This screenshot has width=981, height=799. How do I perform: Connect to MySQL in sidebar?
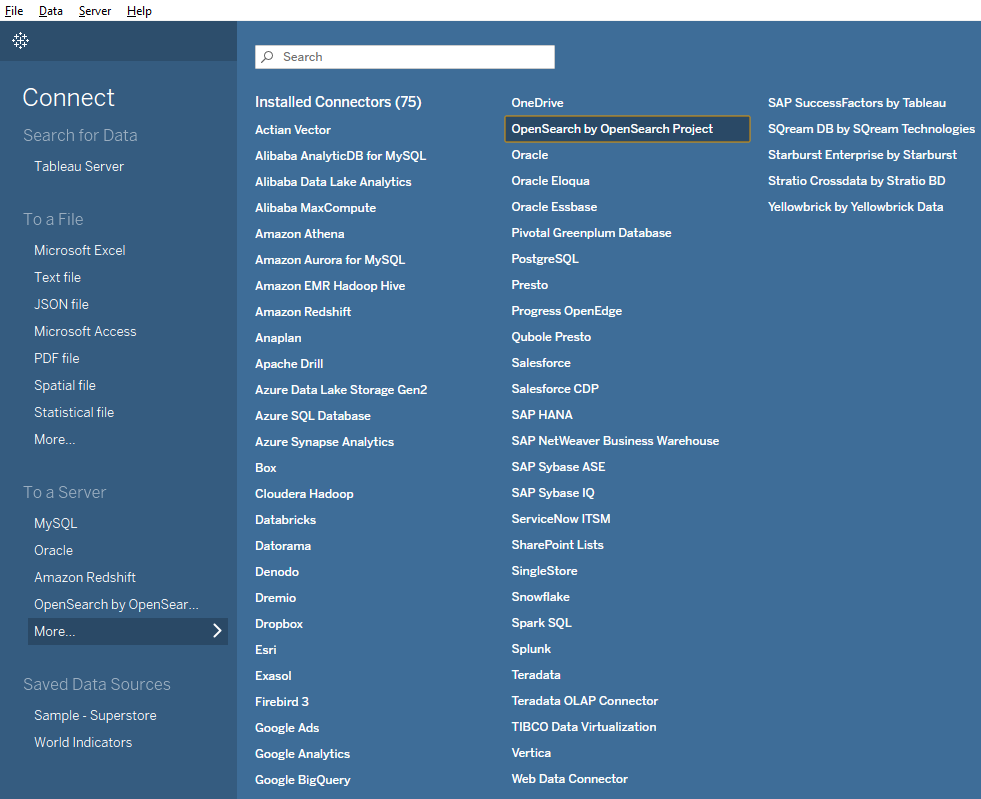pos(56,523)
